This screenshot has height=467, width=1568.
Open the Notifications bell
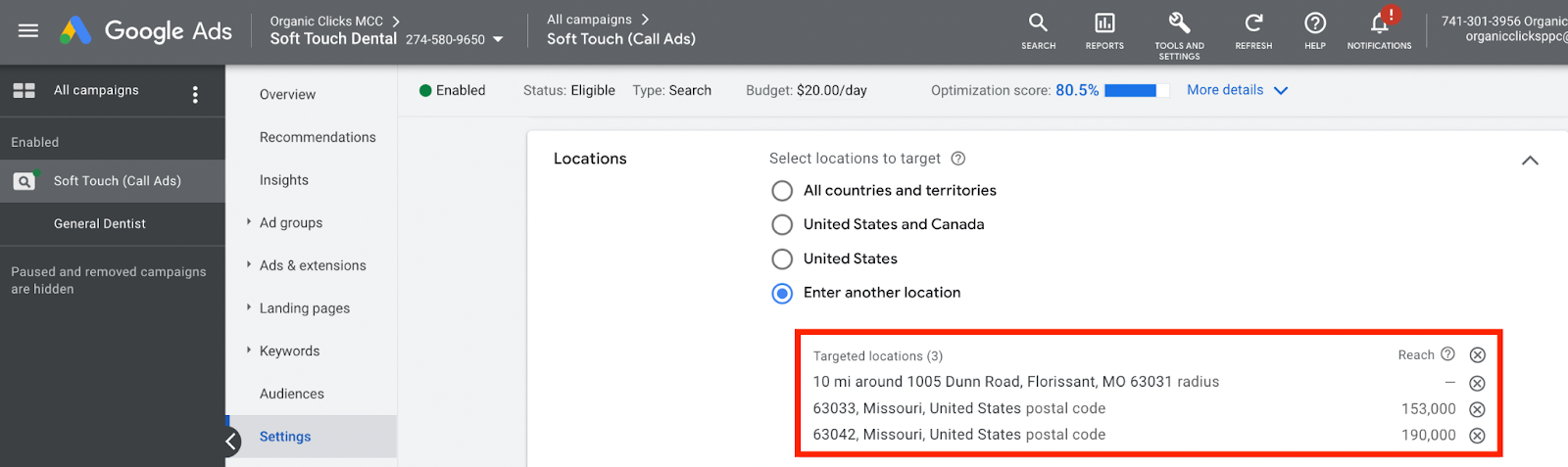[x=1379, y=23]
